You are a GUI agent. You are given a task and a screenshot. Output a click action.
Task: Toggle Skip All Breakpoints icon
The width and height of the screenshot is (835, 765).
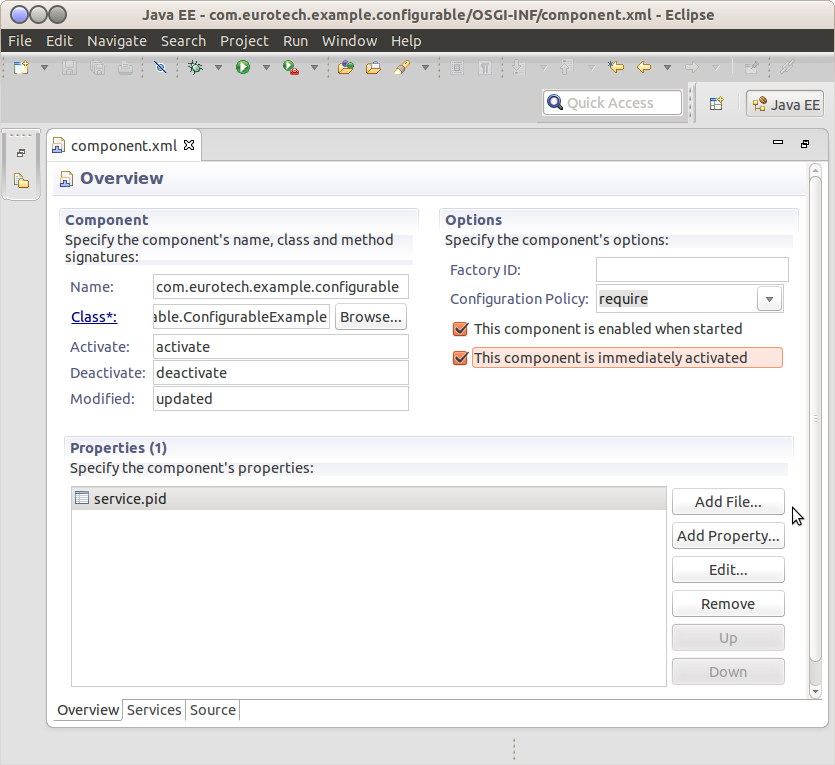click(x=160, y=68)
